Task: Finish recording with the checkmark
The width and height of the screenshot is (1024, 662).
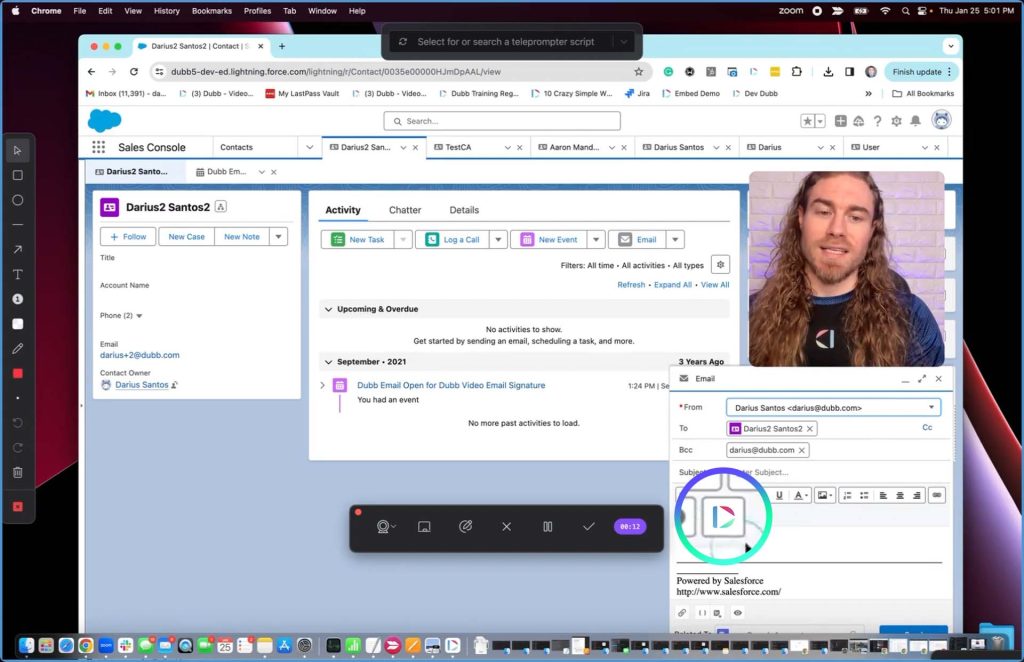Action: pos(588,526)
